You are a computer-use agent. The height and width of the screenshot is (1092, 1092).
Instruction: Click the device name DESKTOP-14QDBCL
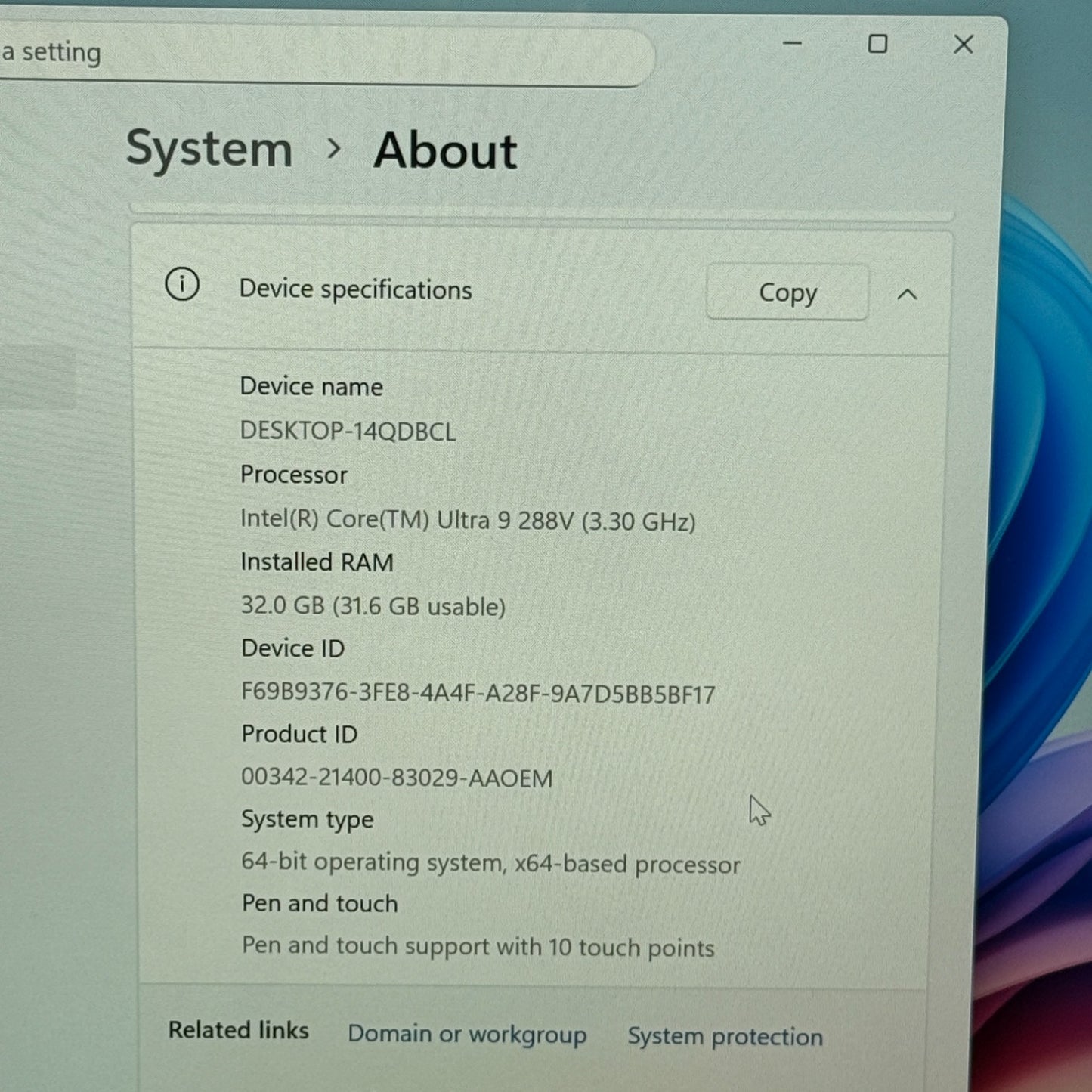point(348,431)
